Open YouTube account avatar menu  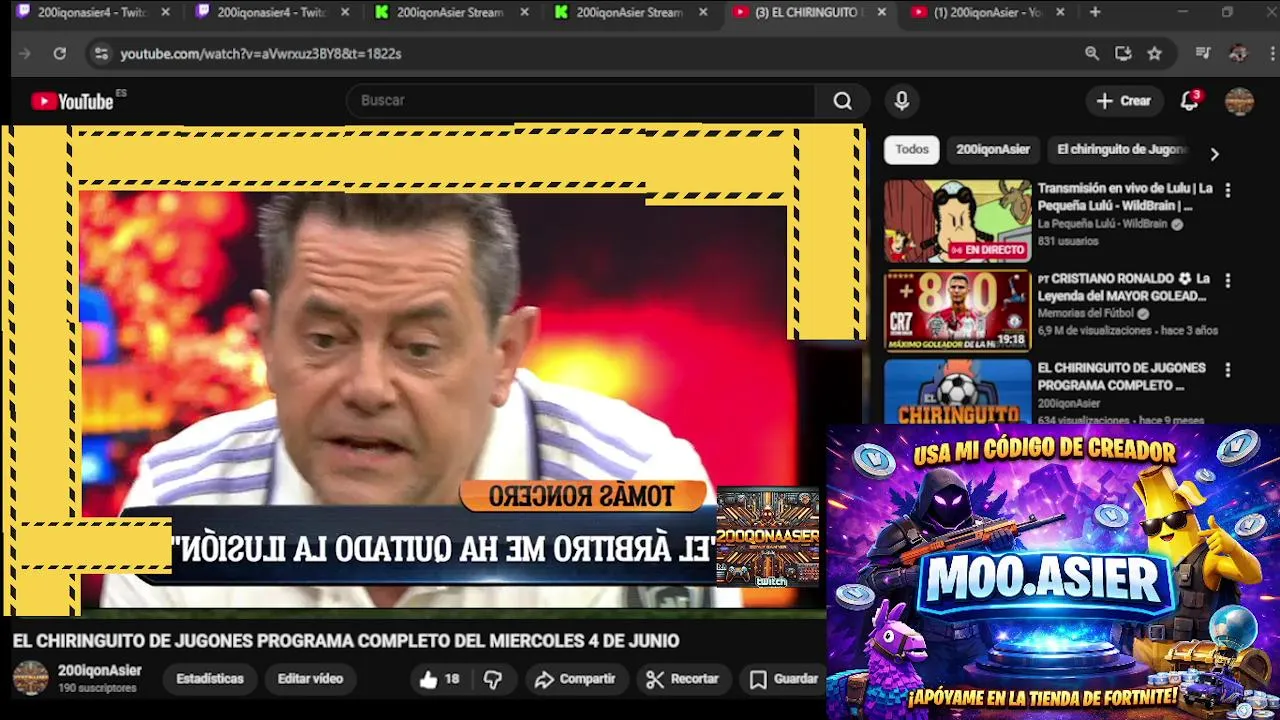(1239, 101)
